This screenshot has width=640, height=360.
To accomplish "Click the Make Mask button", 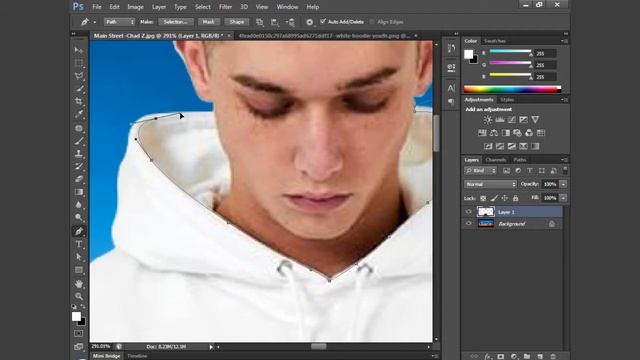I will coord(208,22).
